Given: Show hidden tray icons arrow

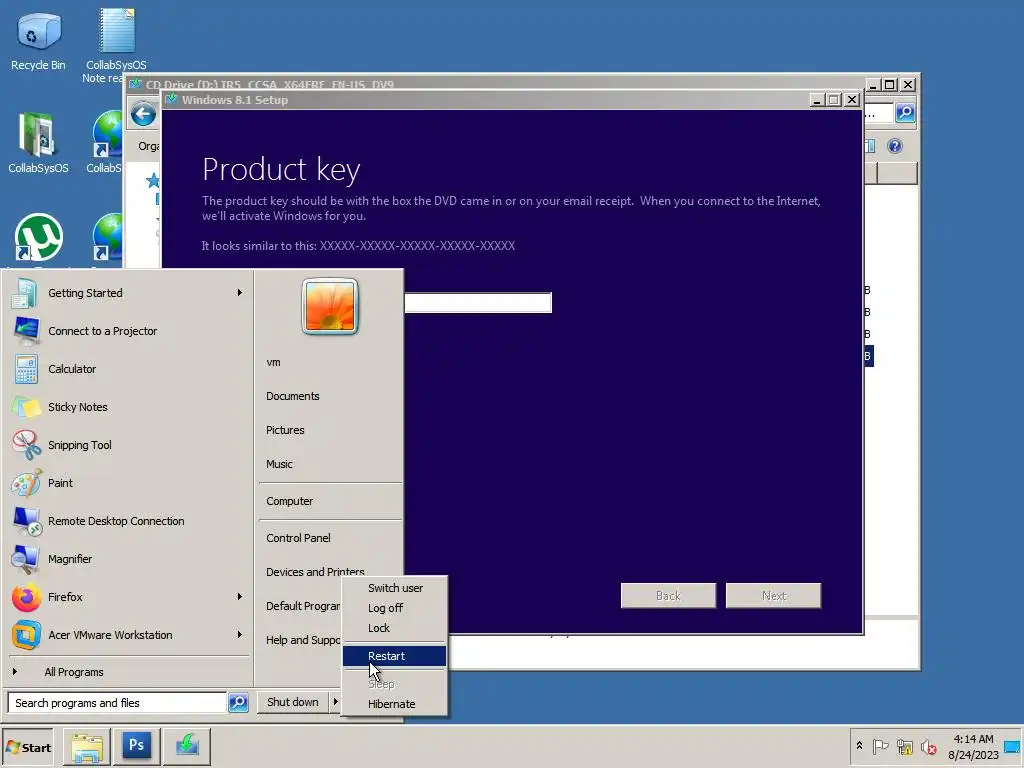Looking at the screenshot, I should pyautogui.click(x=859, y=746).
